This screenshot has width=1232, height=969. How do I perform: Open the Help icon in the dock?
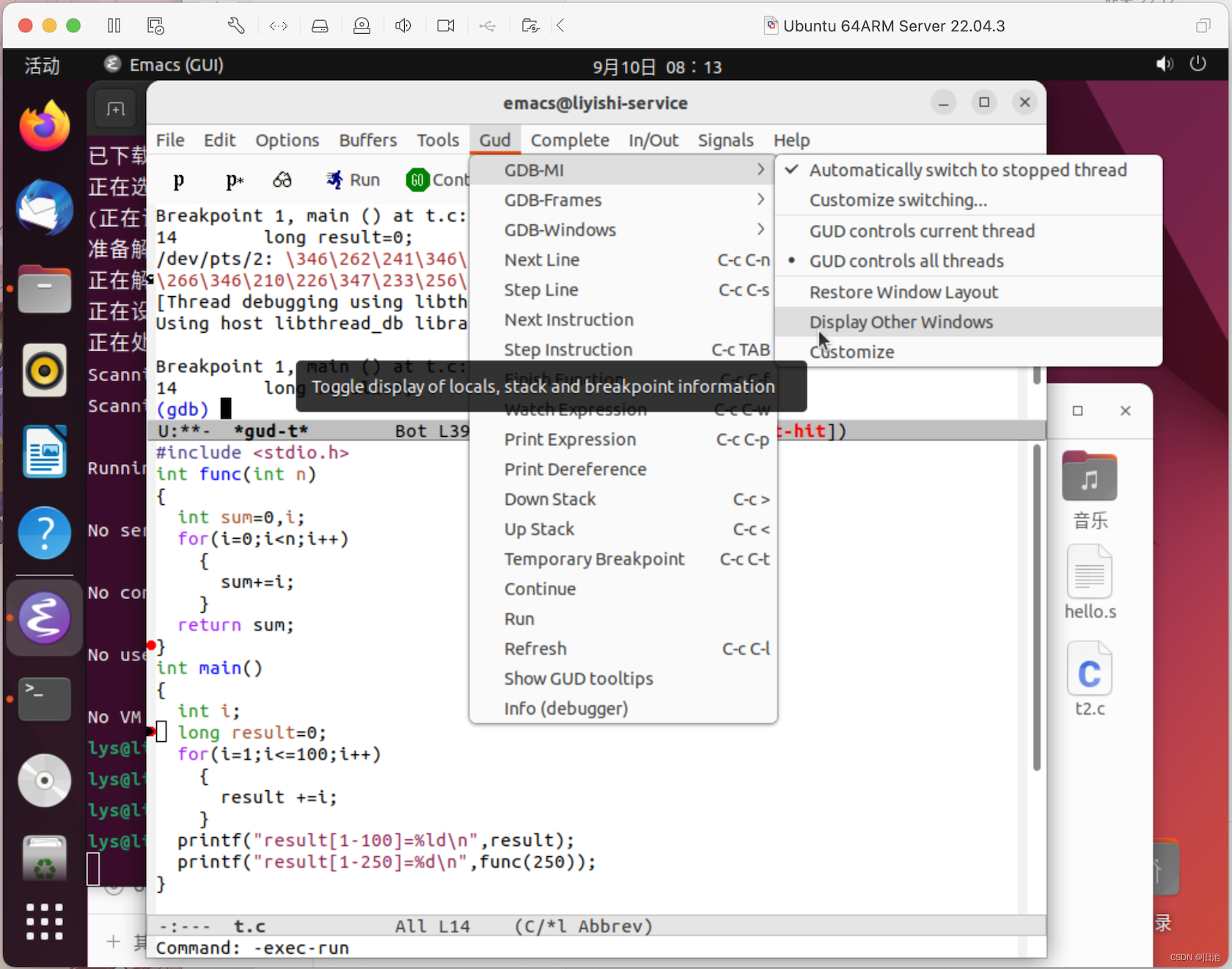(45, 533)
